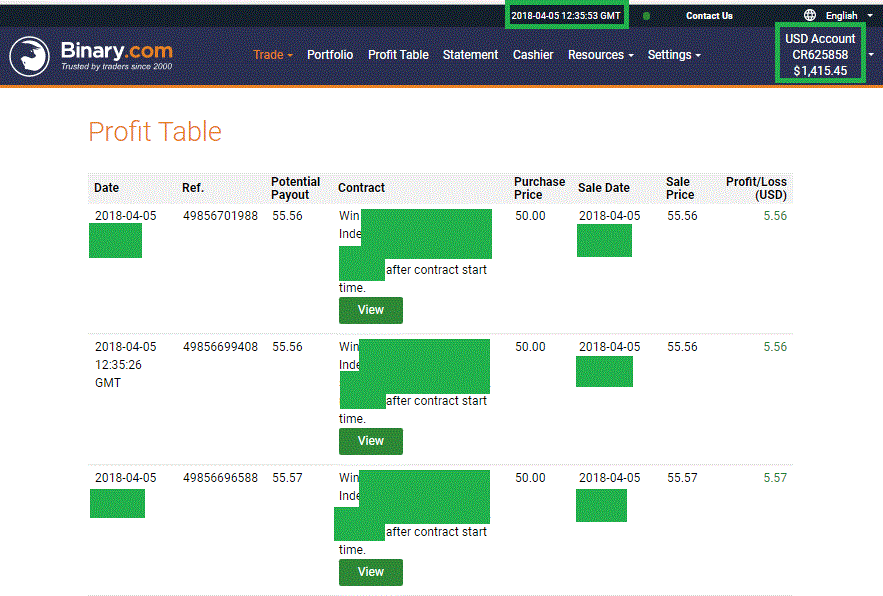The image size is (883, 596).
Task: Click the Binary.com circular logo icon
Action: [x=29, y=56]
